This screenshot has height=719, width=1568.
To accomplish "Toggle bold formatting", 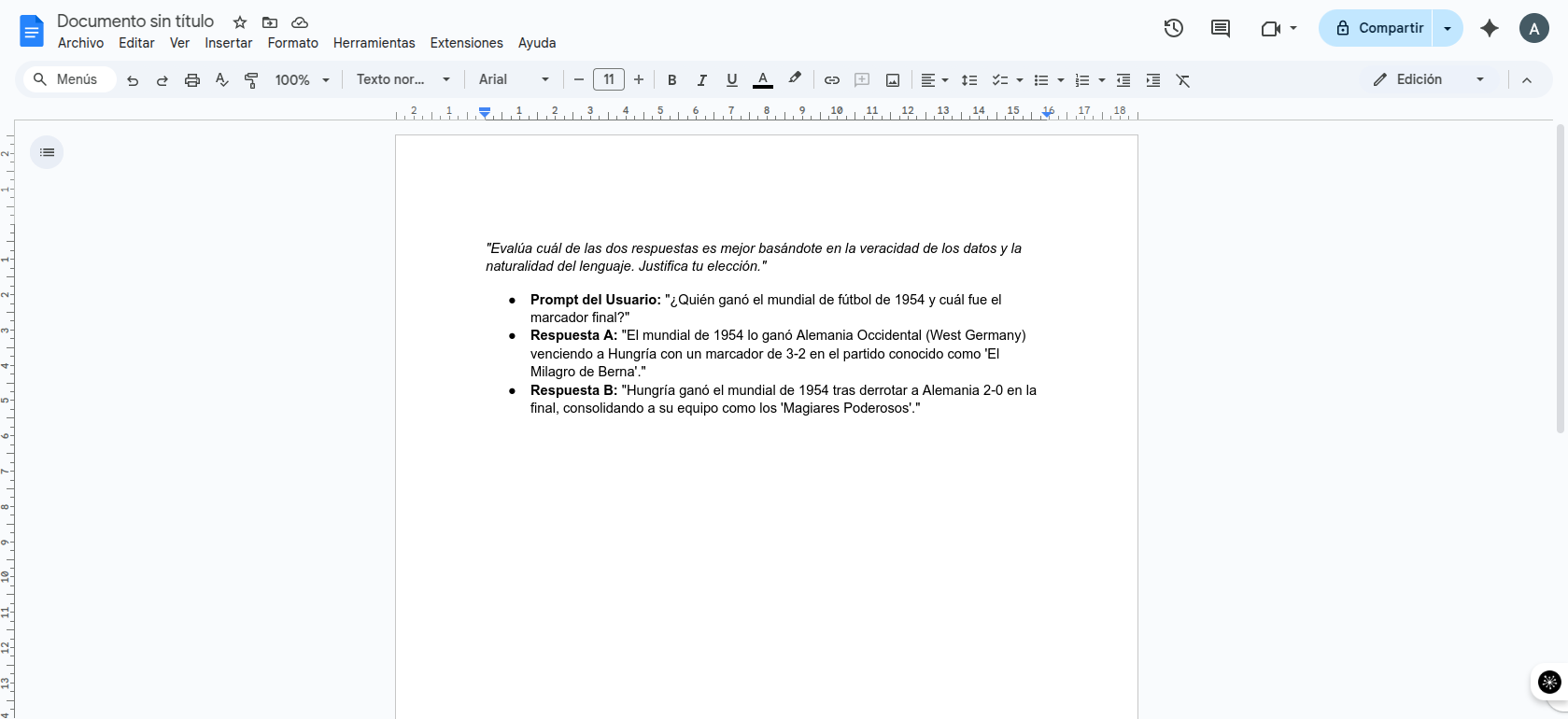I will click(x=671, y=80).
